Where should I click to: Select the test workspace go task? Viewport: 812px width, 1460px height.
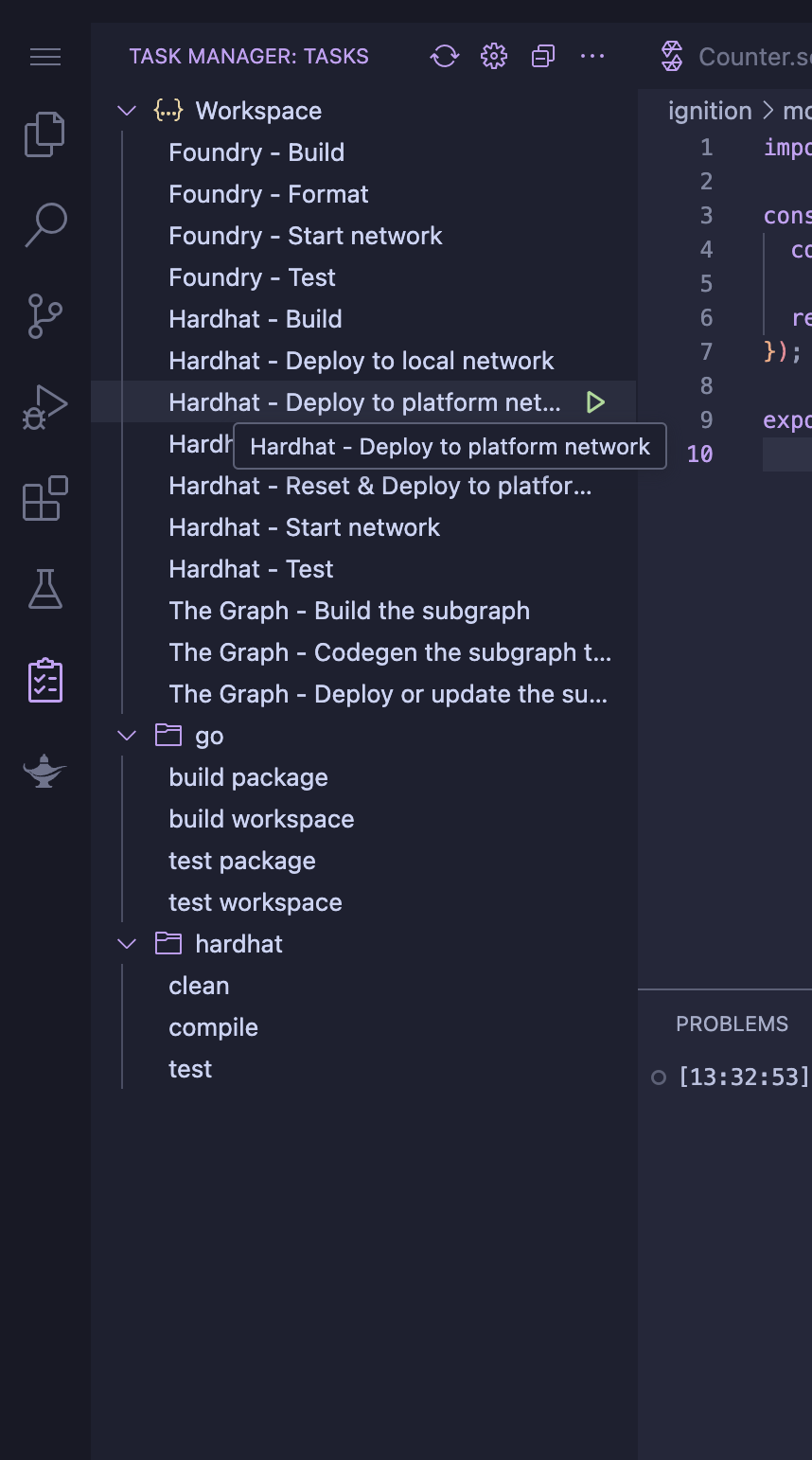[x=255, y=901]
